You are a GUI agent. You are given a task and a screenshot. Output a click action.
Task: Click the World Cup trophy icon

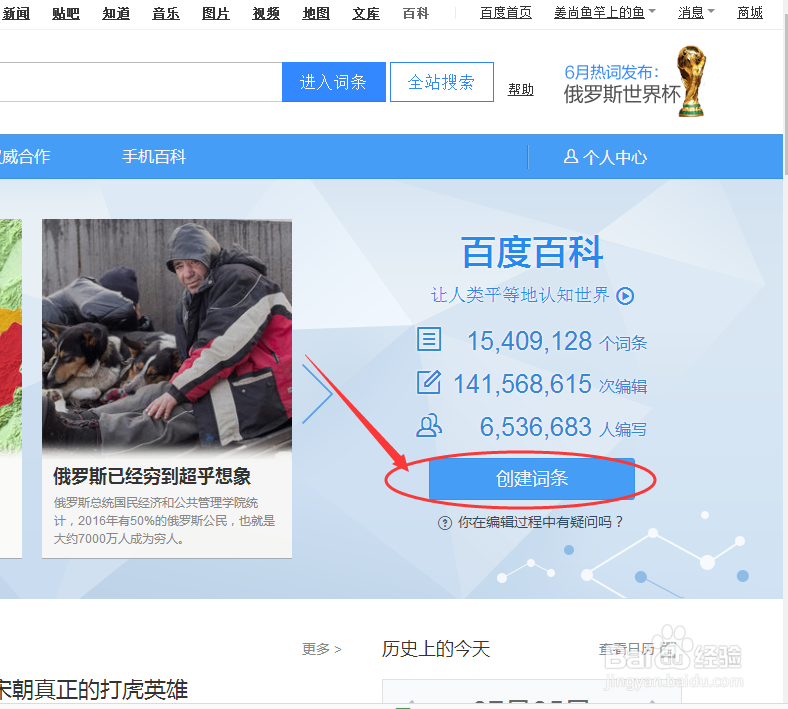tap(692, 81)
